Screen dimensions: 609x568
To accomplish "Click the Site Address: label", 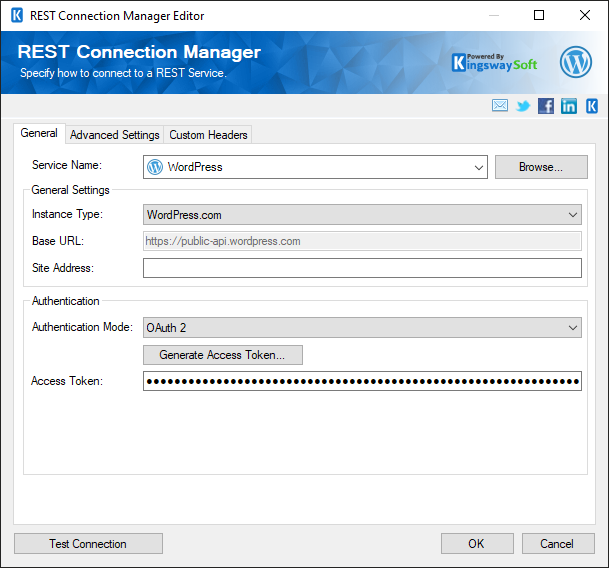I will pos(63,268).
